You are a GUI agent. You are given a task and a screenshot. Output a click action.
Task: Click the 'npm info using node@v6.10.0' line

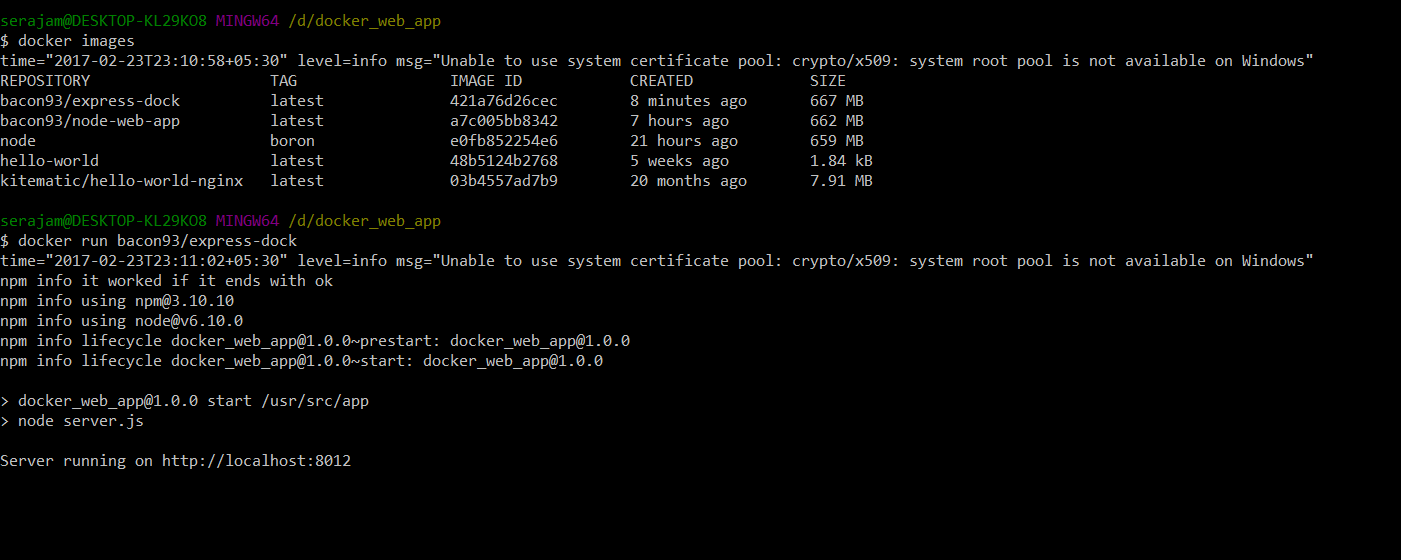[x=121, y=321]
